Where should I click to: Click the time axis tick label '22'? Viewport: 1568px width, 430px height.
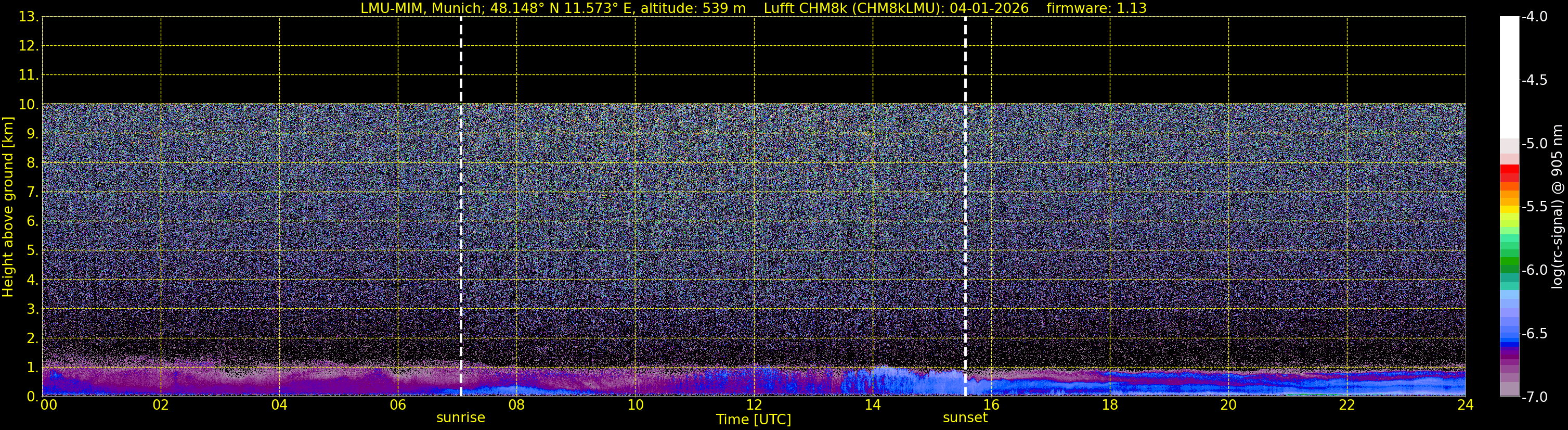point(1347,405)
